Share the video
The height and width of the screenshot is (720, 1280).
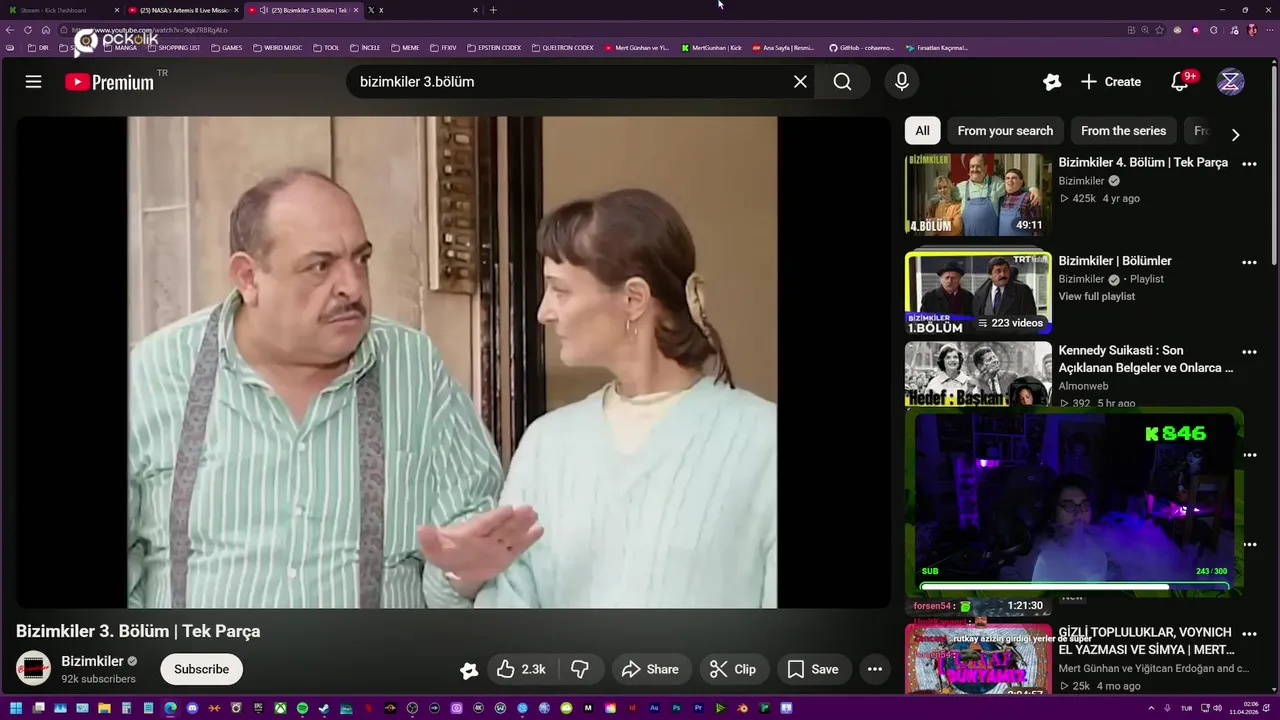click(650, 669)
